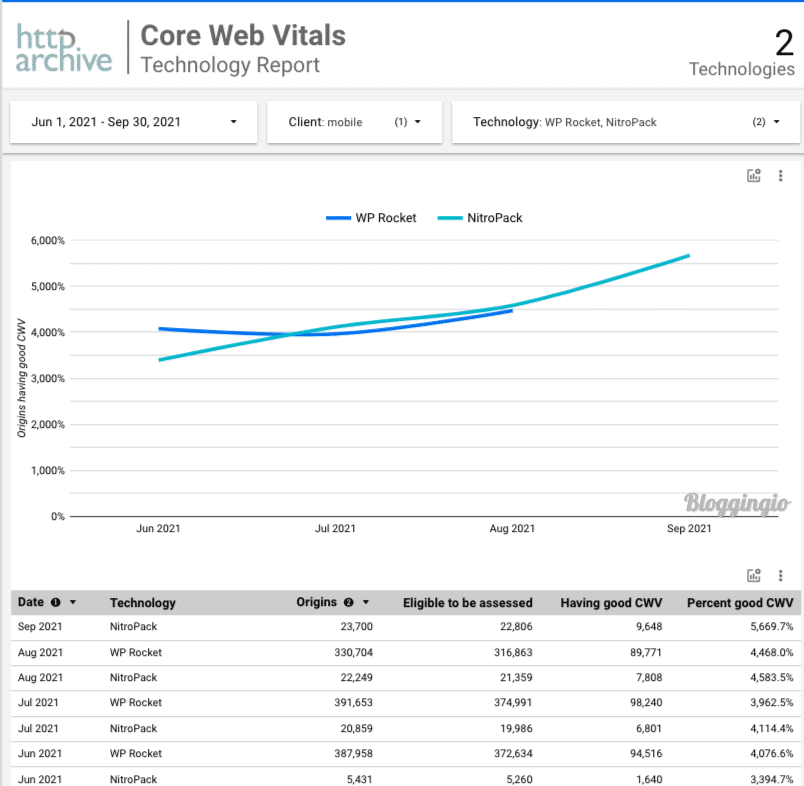The image size is (804, 786).
Task: Click origins value 387,958
Action: pos(353,754)
